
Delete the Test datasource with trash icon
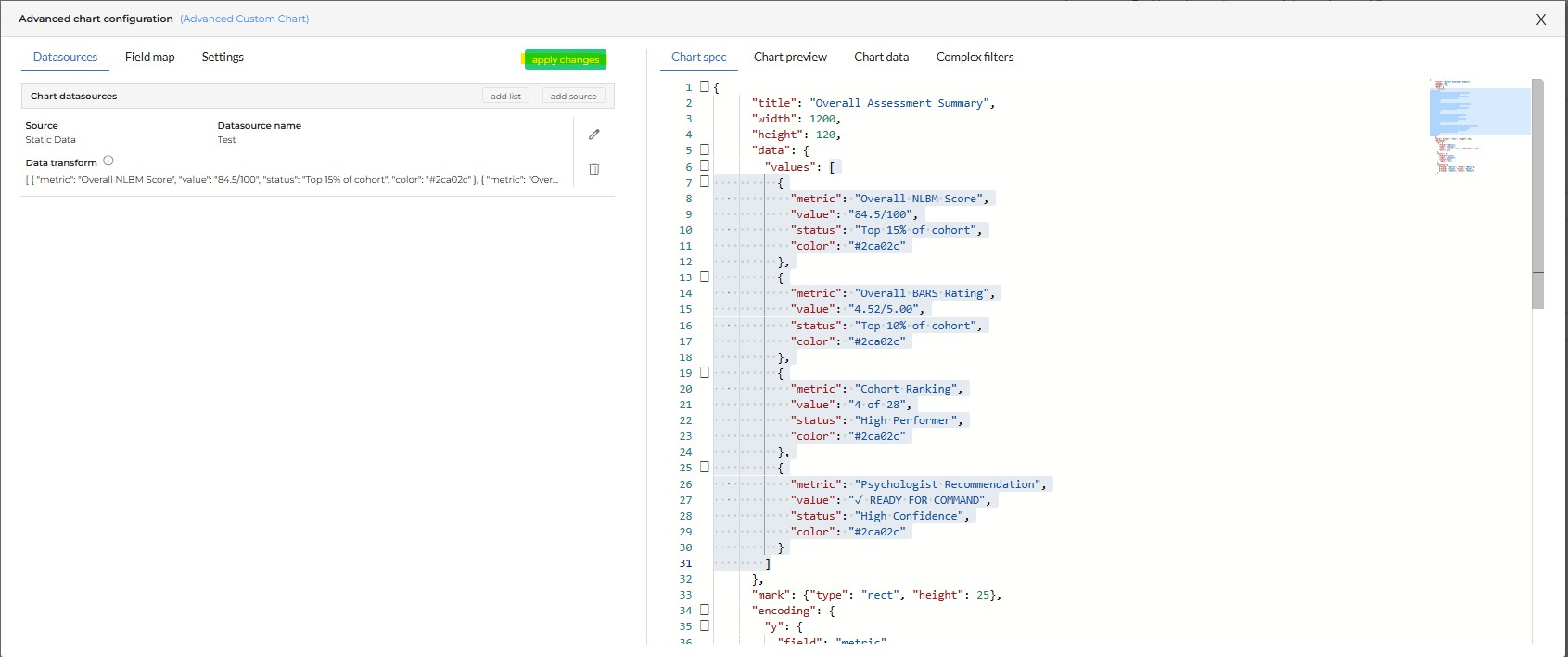click(594, 170)
